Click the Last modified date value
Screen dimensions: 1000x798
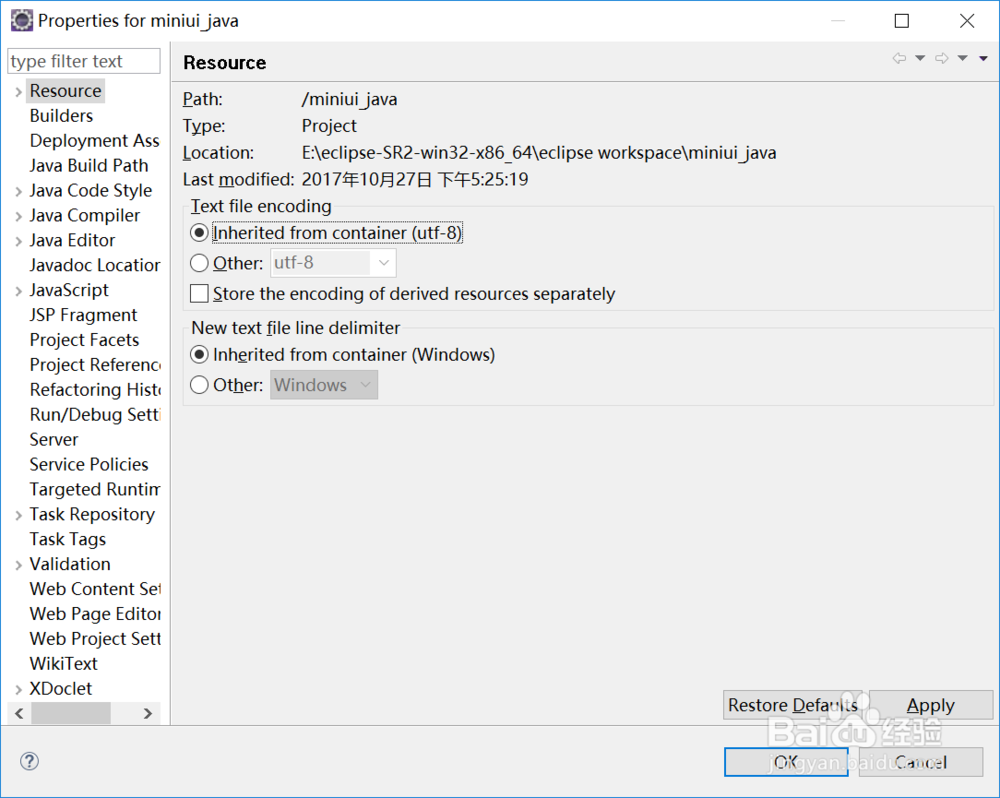pyautogui.click(x=415, y=179)
